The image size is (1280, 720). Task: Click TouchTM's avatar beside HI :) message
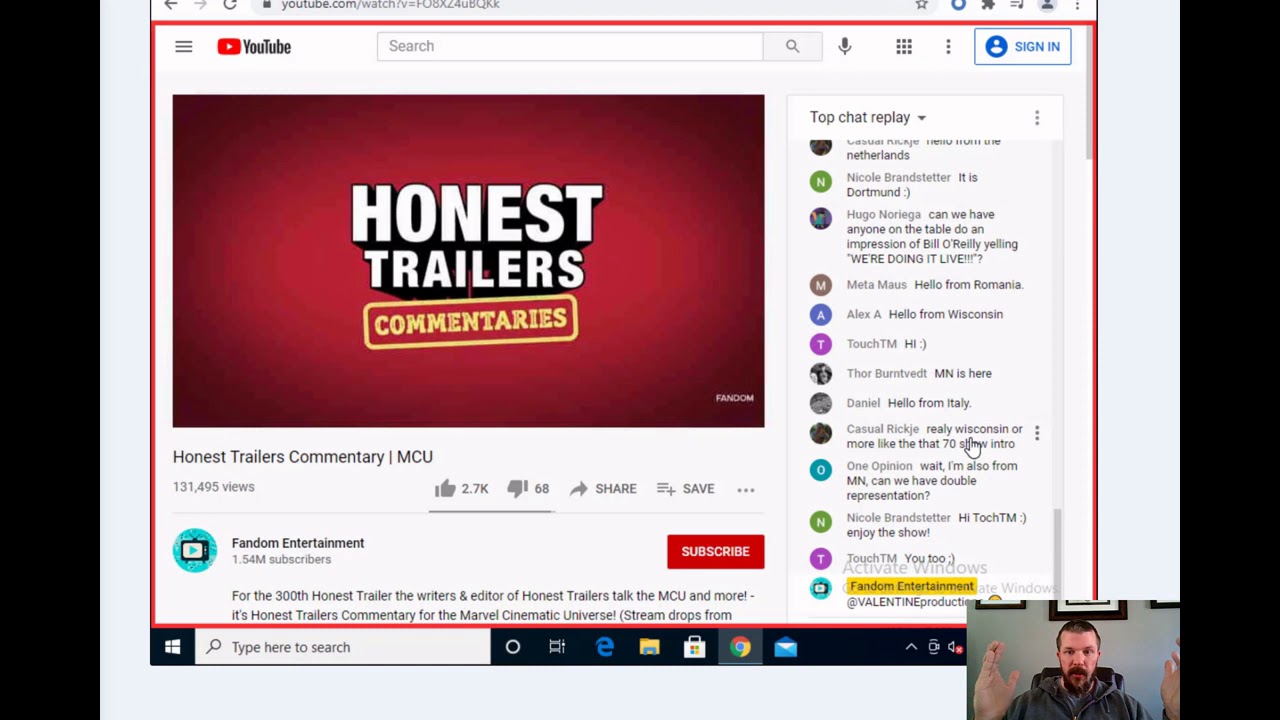click(821, 344)
